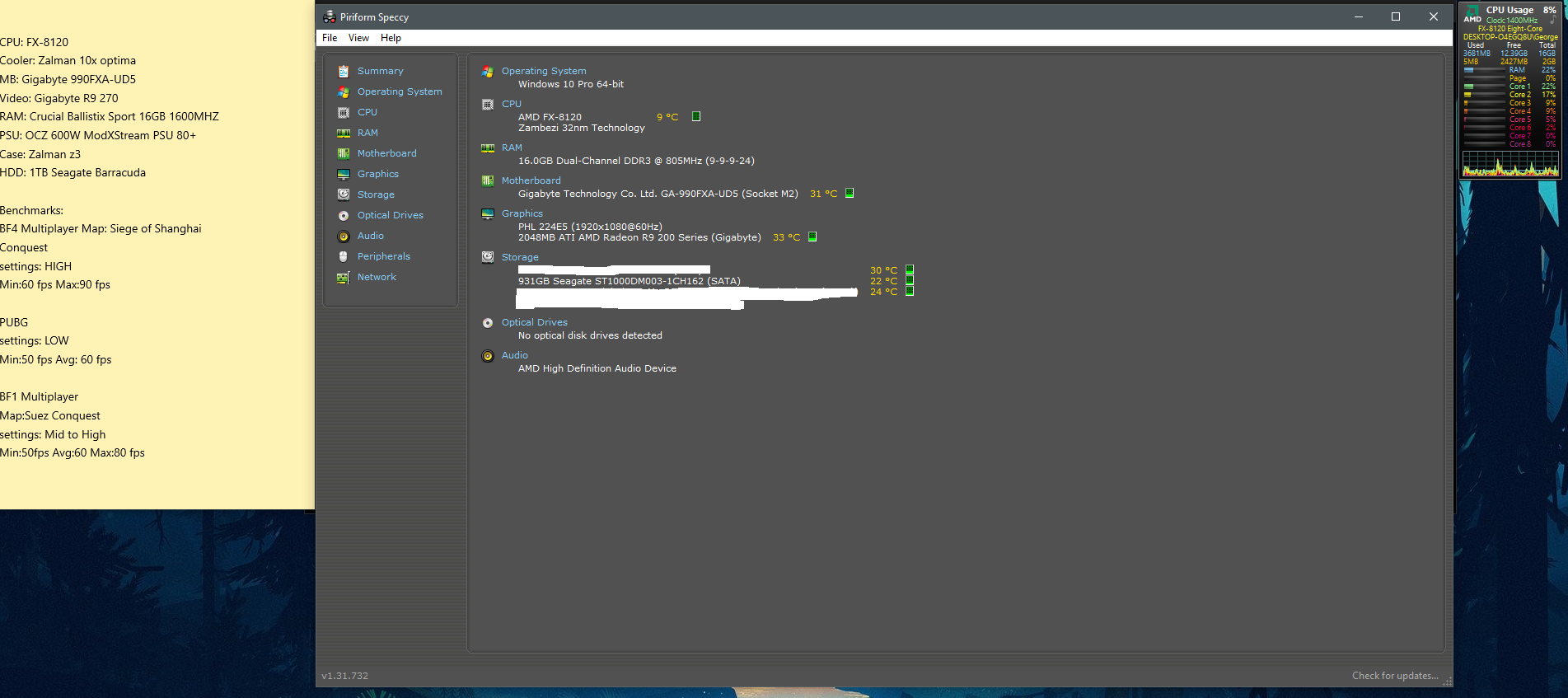This screenshot has width=1568, height=698.
Task: Click "Video: Gigabyte R9 270" in the note
Action: click(x=59, y=98)
